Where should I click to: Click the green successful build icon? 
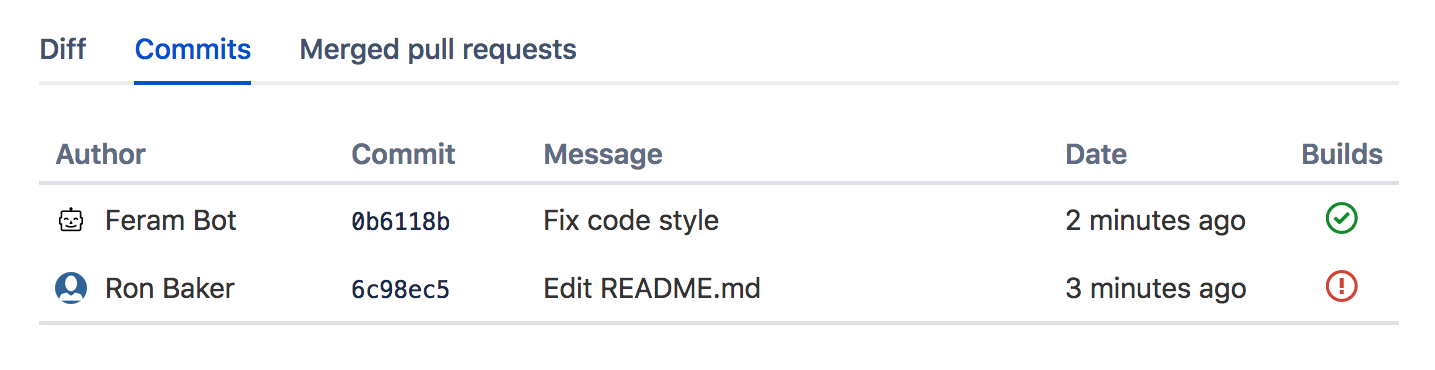pyautogui.click(x=1341, y=219)
